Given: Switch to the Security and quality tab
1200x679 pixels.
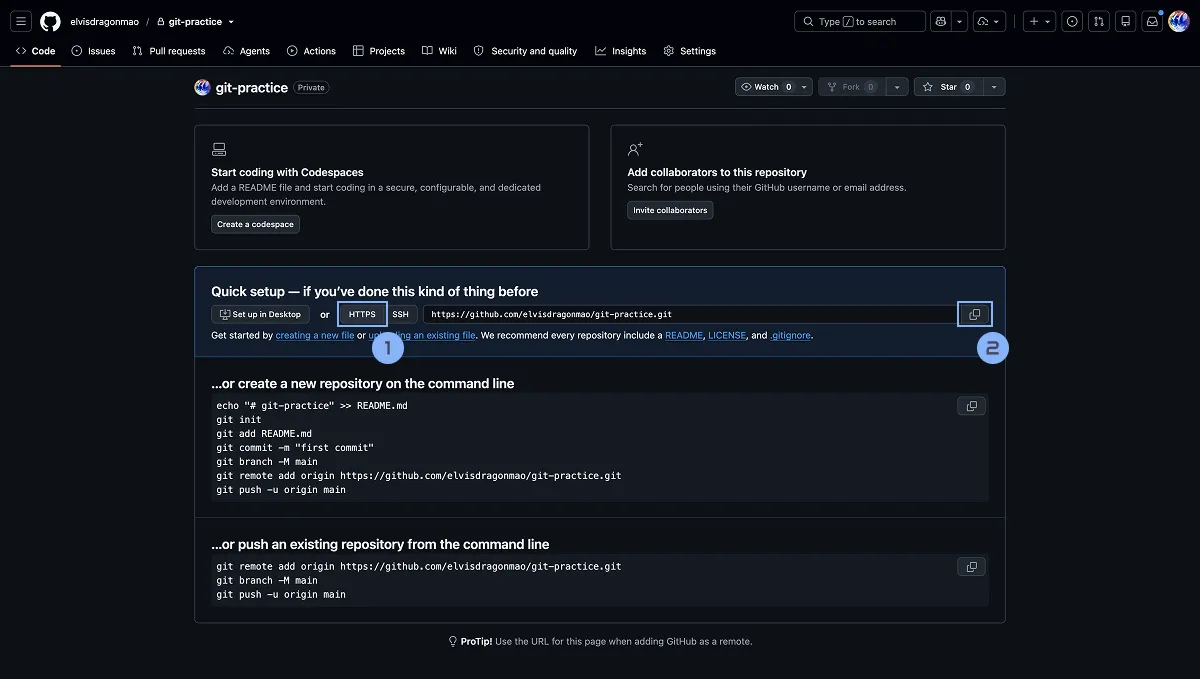Looking at the screenshot, I should tap(526, 51).
